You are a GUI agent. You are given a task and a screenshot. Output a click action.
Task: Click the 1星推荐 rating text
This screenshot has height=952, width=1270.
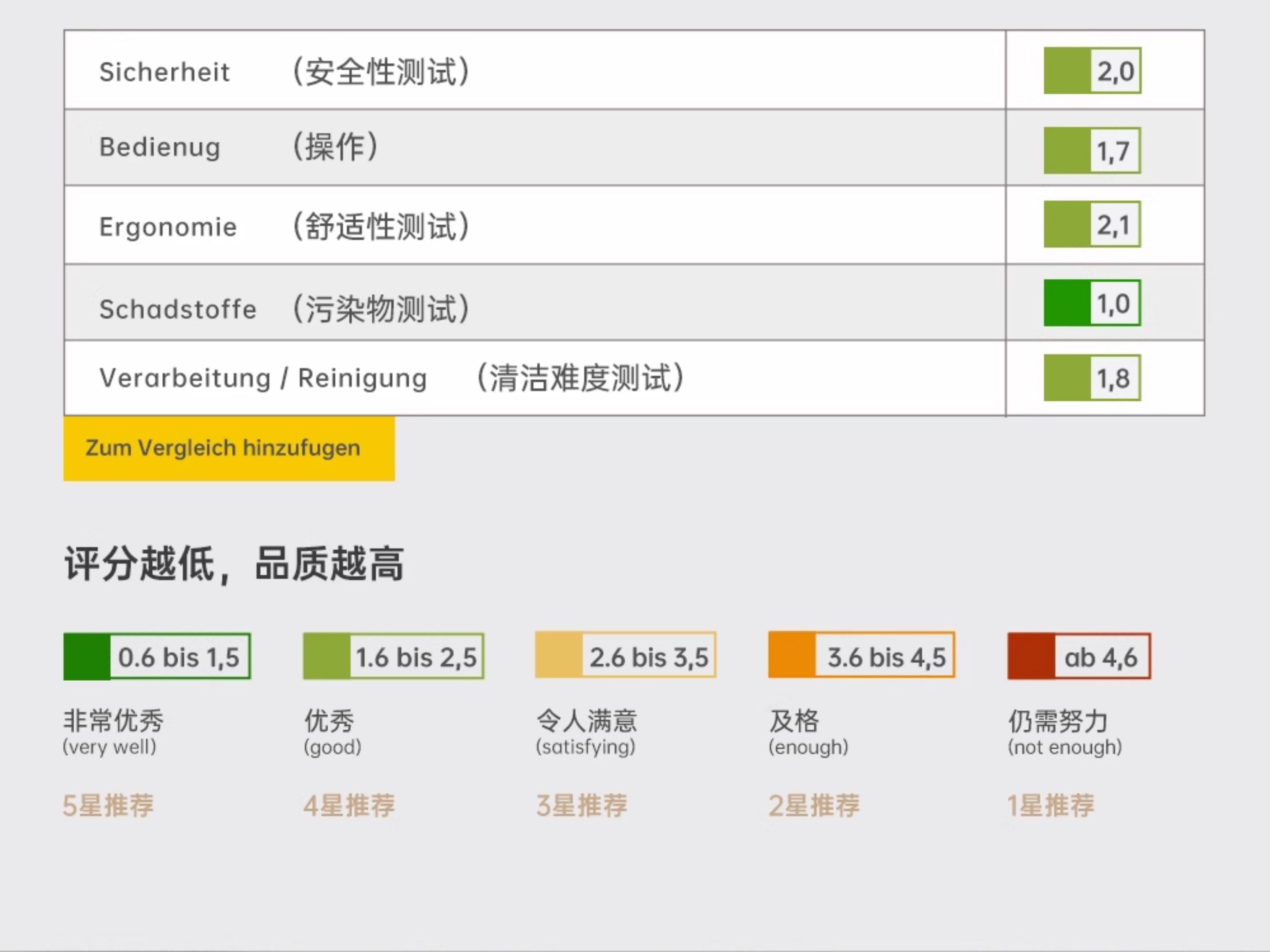[x=1051, y=805]
